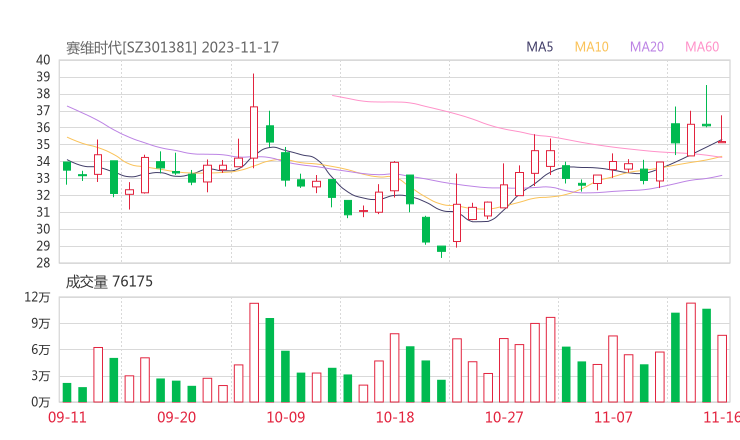Click the 34 price axis label
740x440 pixels.
(x=43, y=161)
